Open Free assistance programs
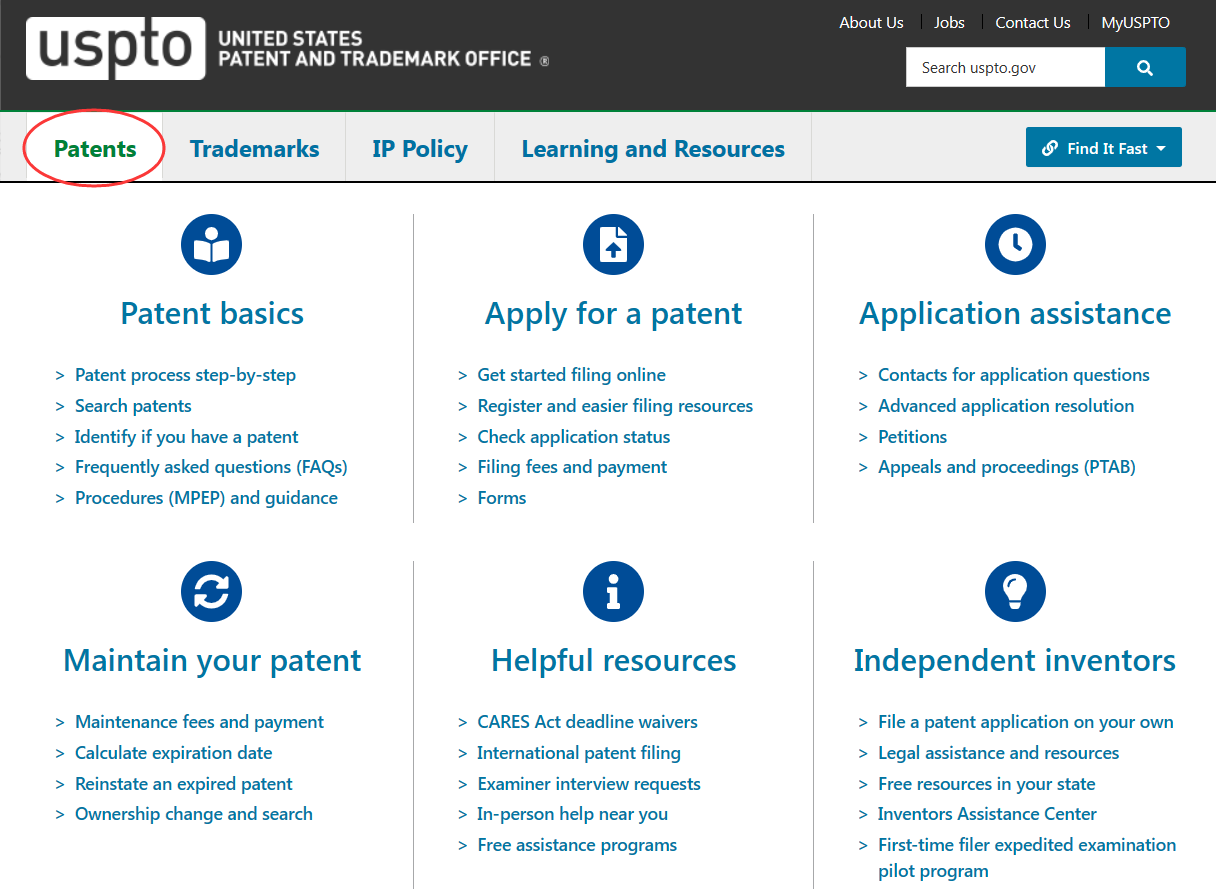 pos(577,845)
